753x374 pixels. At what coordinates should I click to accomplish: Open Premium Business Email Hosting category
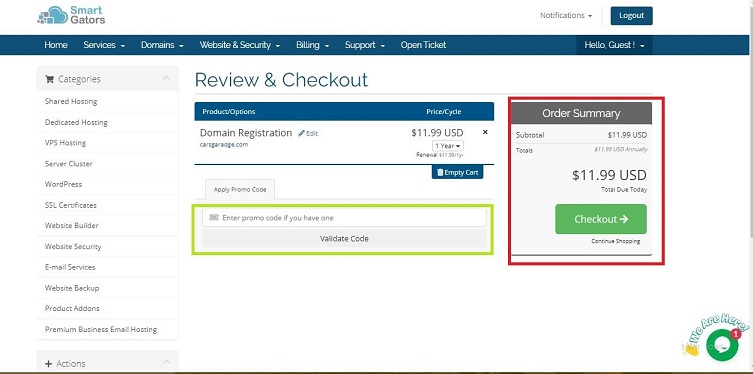pos(101,329)
